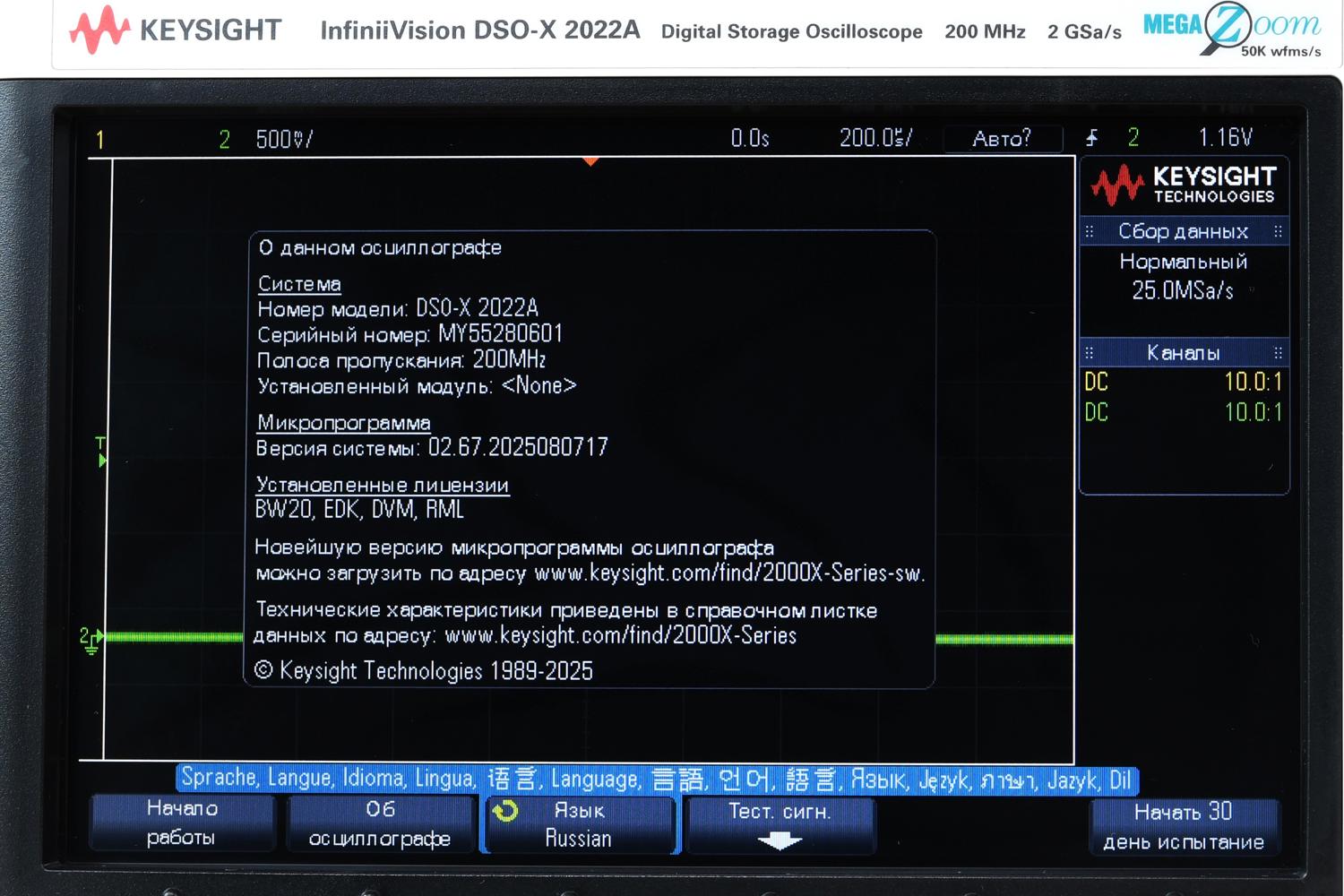Click the www.keysight.com/find/2000X-Series datasheet address
Image resolution: width=1344 pixels, height=896 pixels.
click(621, 635)
